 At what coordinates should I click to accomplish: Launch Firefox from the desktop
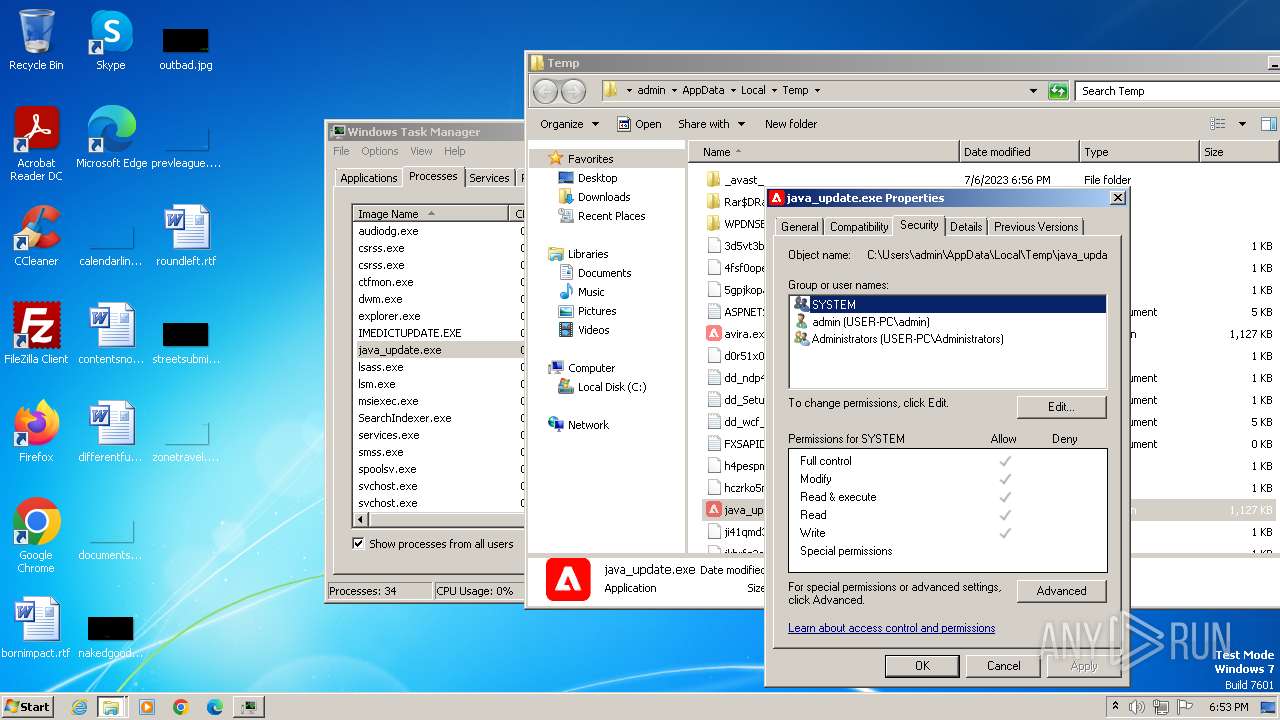(36, 432)
